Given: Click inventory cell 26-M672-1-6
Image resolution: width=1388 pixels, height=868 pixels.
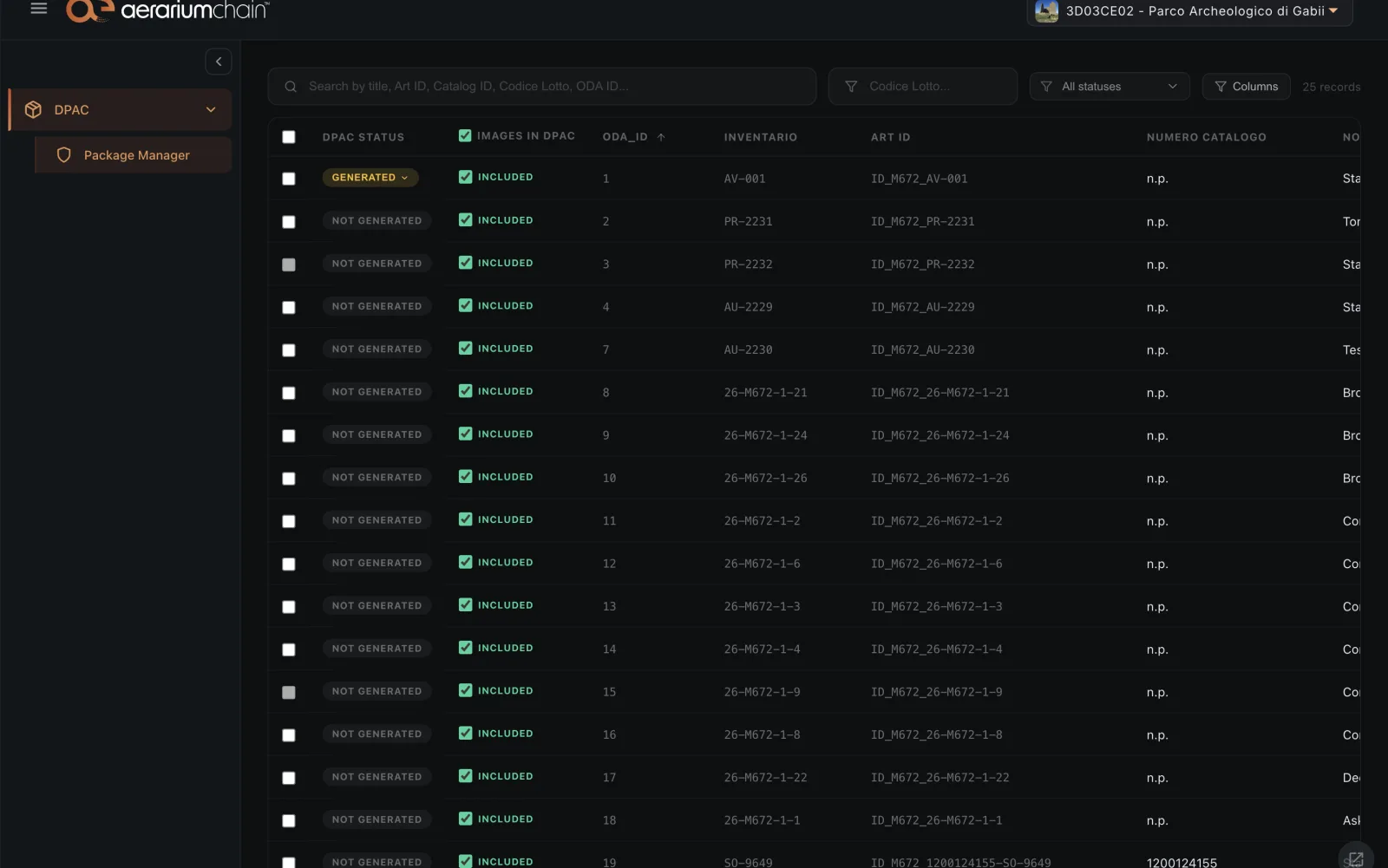Looking at the screenshot, I should coord(763,564).
